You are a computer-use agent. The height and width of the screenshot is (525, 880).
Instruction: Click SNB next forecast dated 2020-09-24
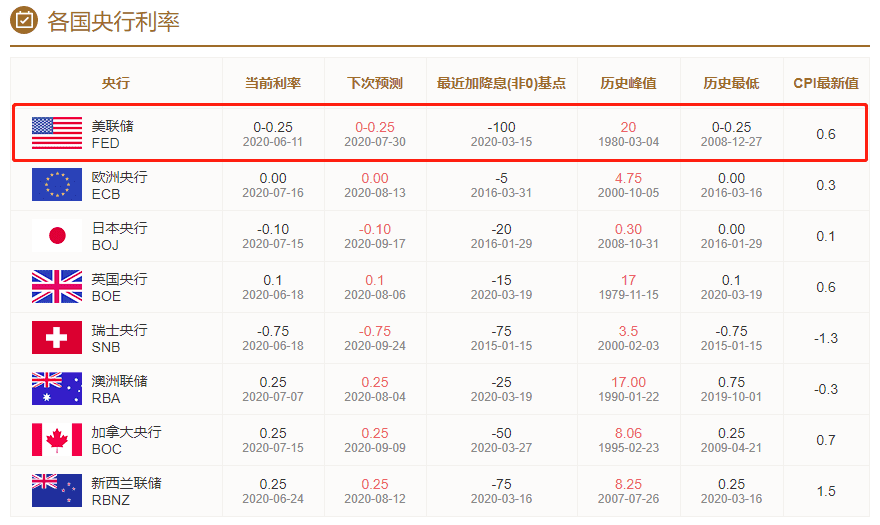coord(375,339)
